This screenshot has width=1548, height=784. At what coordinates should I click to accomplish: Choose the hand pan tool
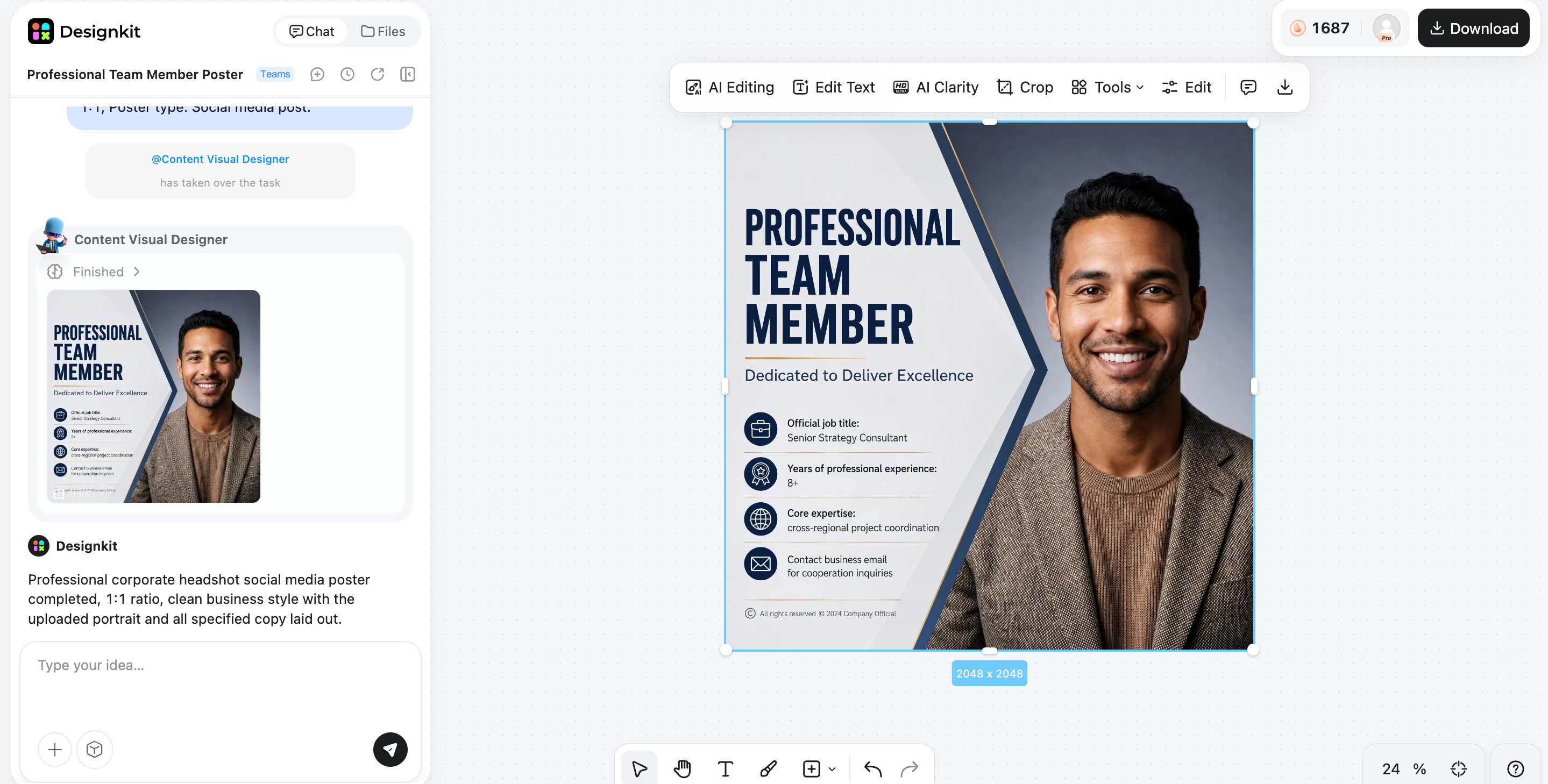point(683,768)
